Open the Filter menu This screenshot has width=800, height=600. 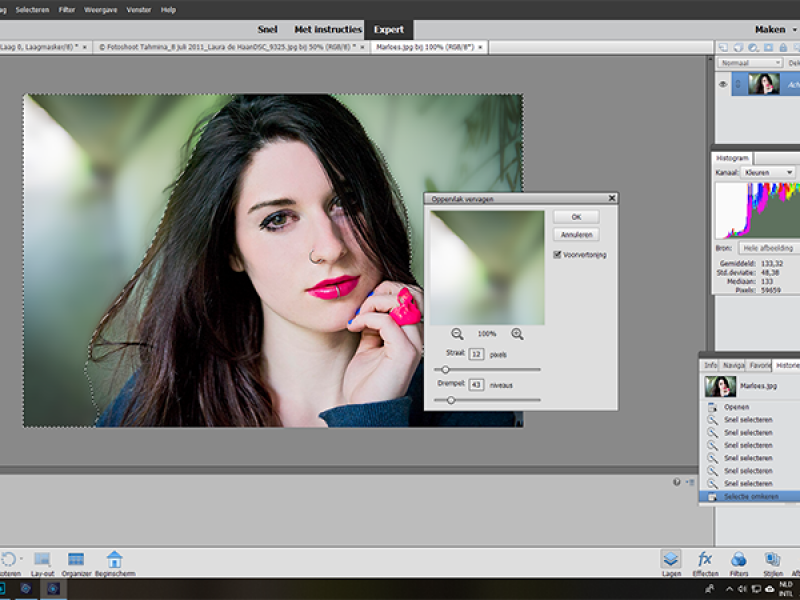coord(67,9)
